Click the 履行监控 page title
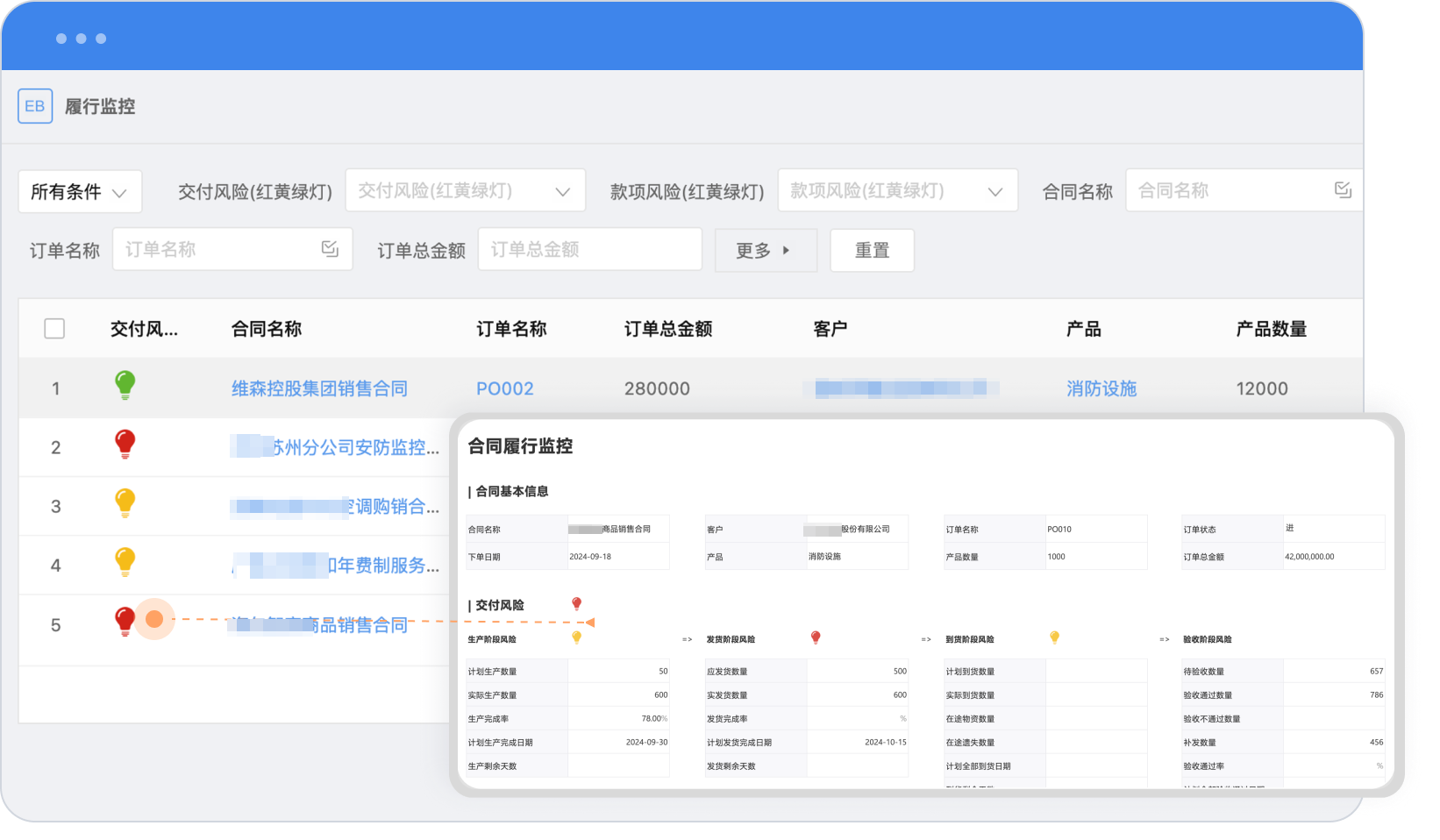Screen dimensions: 1440x840 click(100, 106)
